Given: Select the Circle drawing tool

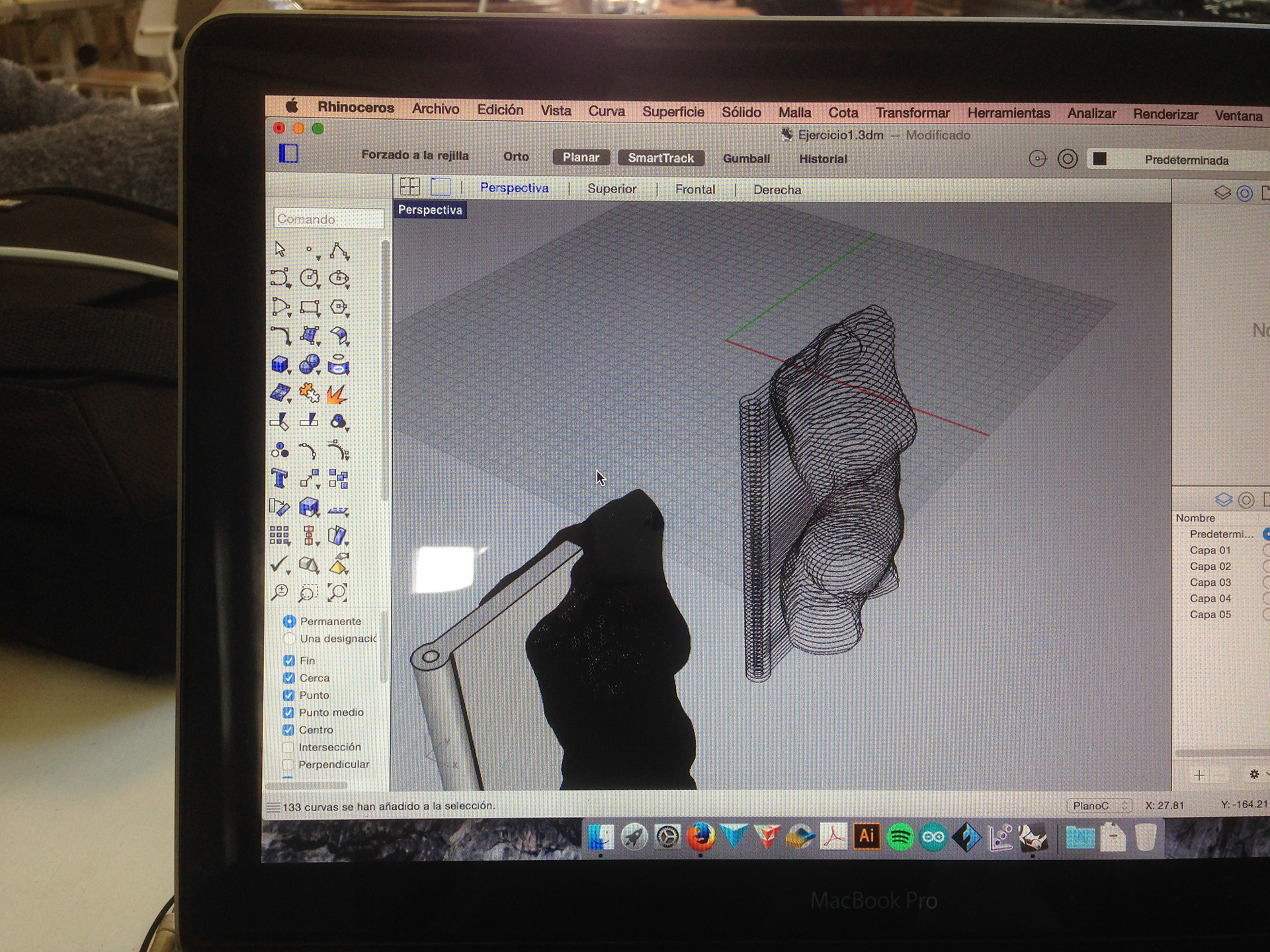Looking at the screenshot, I should (309, 278).
